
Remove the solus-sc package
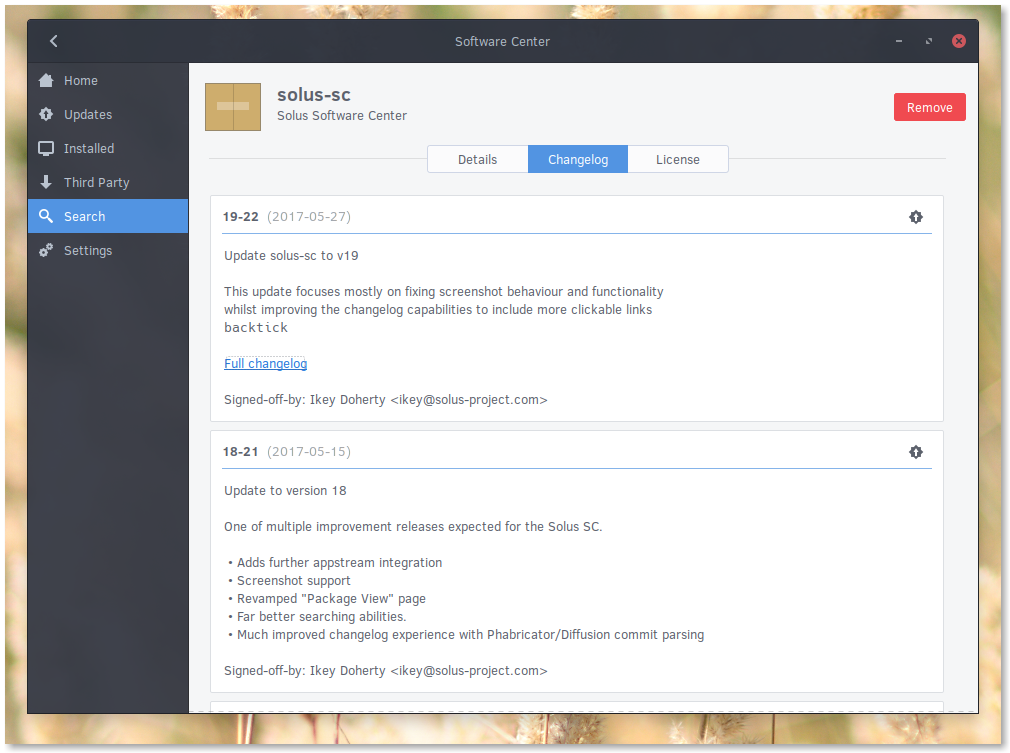pyautogui.click(x=929, y=107)
